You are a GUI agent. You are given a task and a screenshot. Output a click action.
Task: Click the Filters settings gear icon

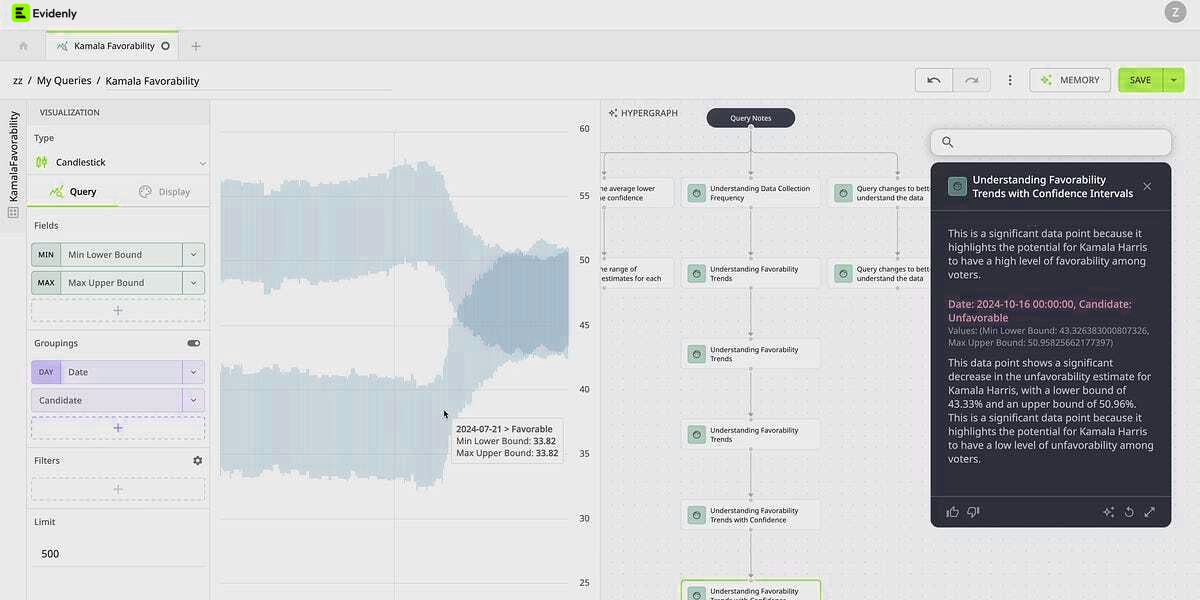(x=197, y=461)
